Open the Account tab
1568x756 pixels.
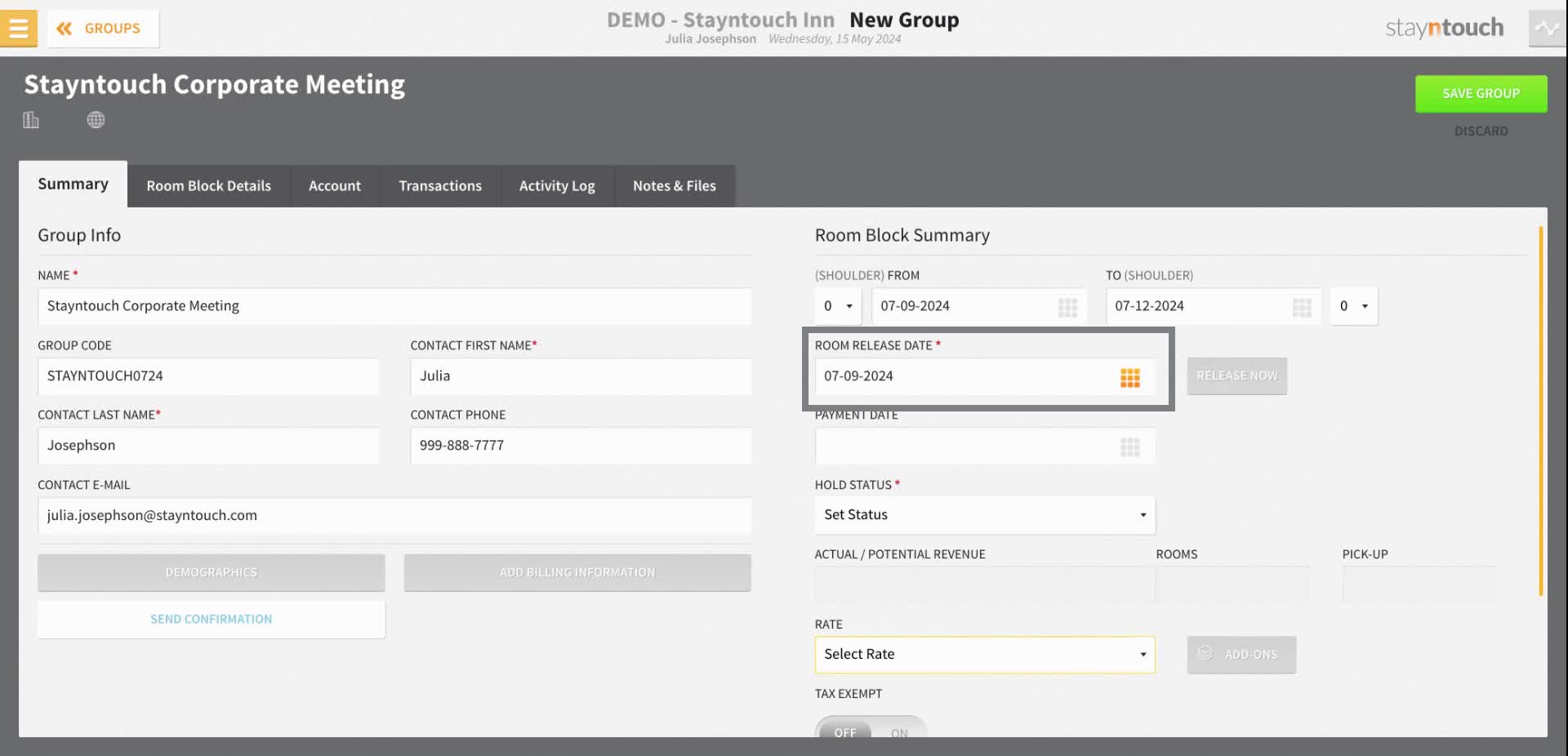click(335, 186)
